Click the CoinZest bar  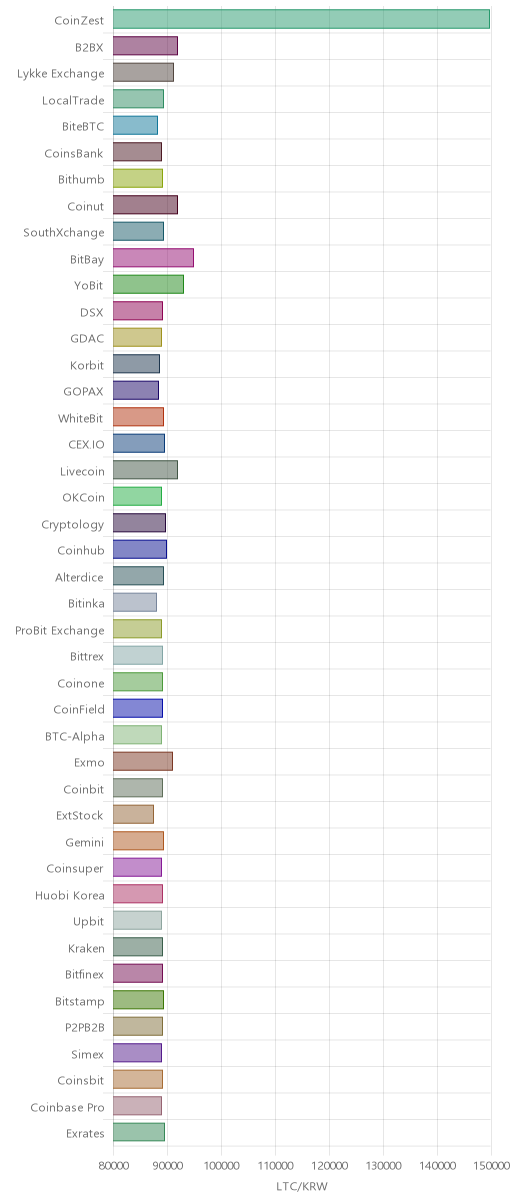301,19
